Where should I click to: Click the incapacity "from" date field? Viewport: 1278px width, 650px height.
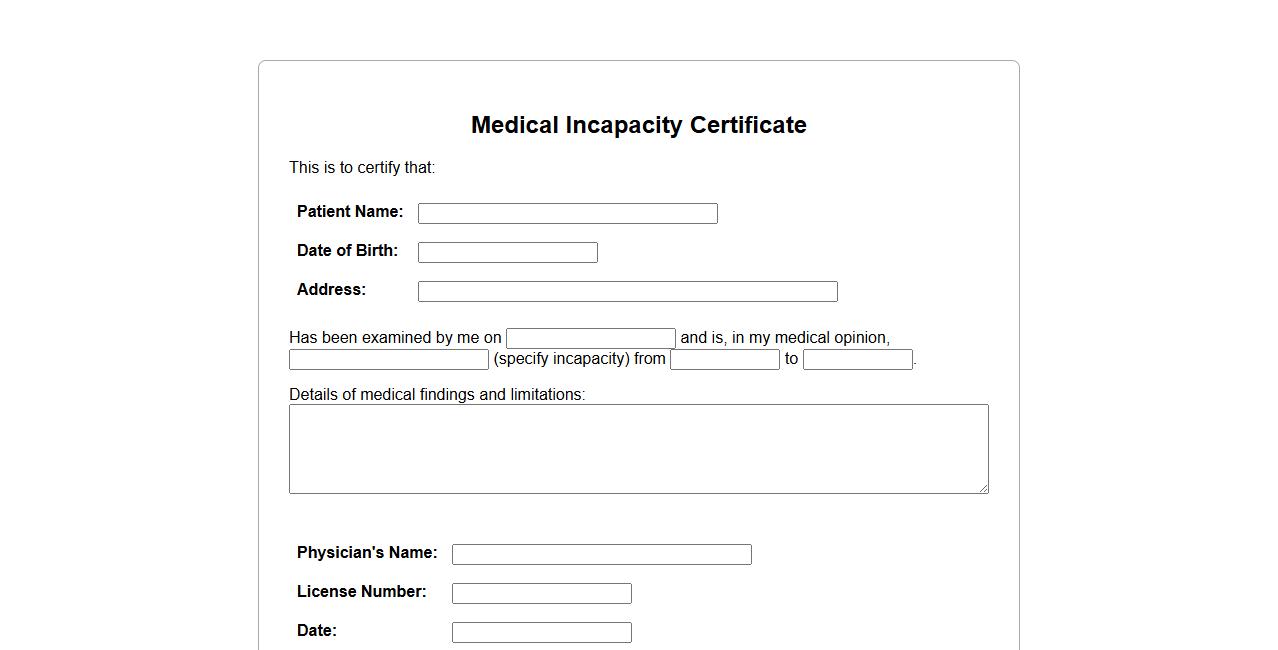click(724, 359)
